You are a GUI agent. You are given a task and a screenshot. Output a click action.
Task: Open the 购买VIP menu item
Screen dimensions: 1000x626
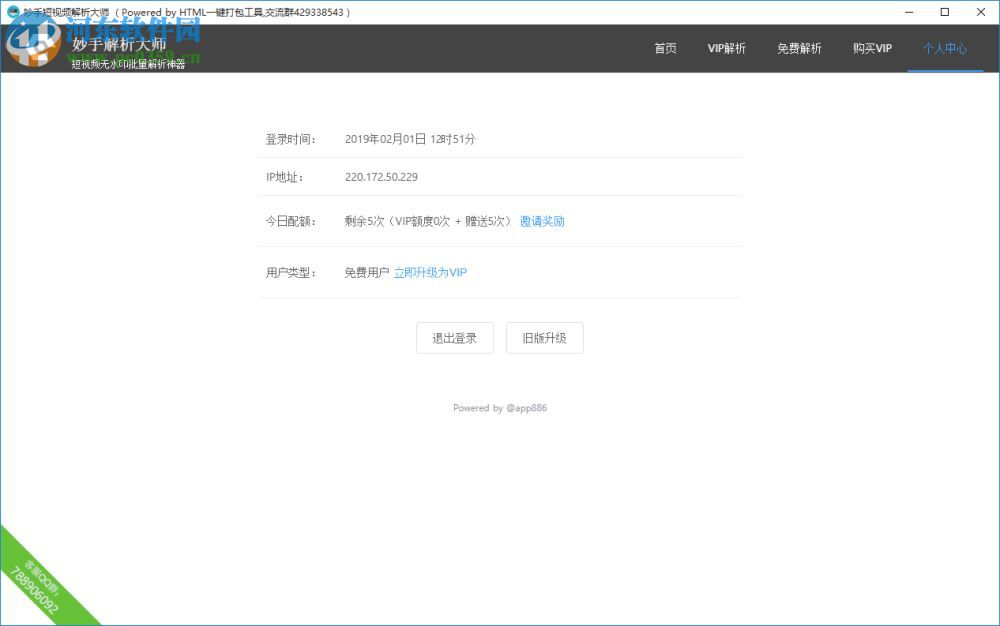[871, 47]
